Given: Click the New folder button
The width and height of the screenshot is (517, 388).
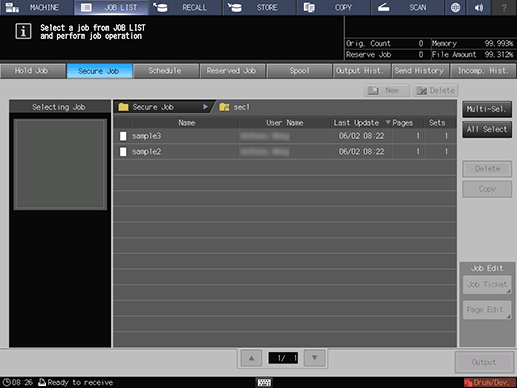Looking at the screenshot, I should (x=386, y=90).
